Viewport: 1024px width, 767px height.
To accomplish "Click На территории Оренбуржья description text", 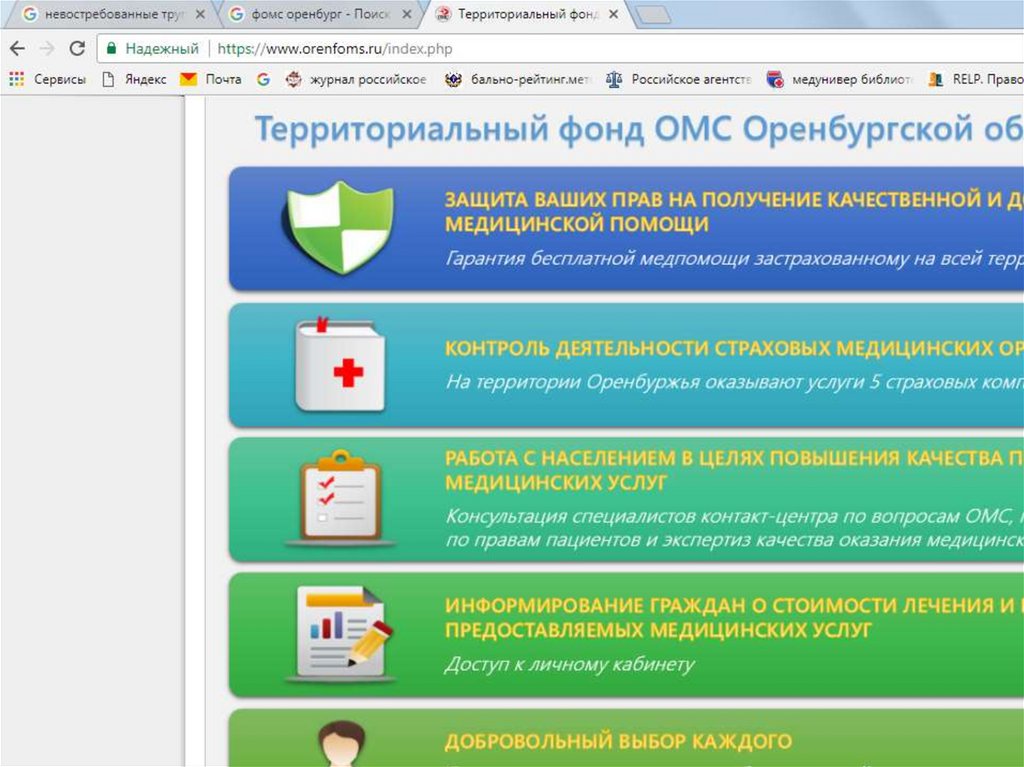I will (734, 382).
